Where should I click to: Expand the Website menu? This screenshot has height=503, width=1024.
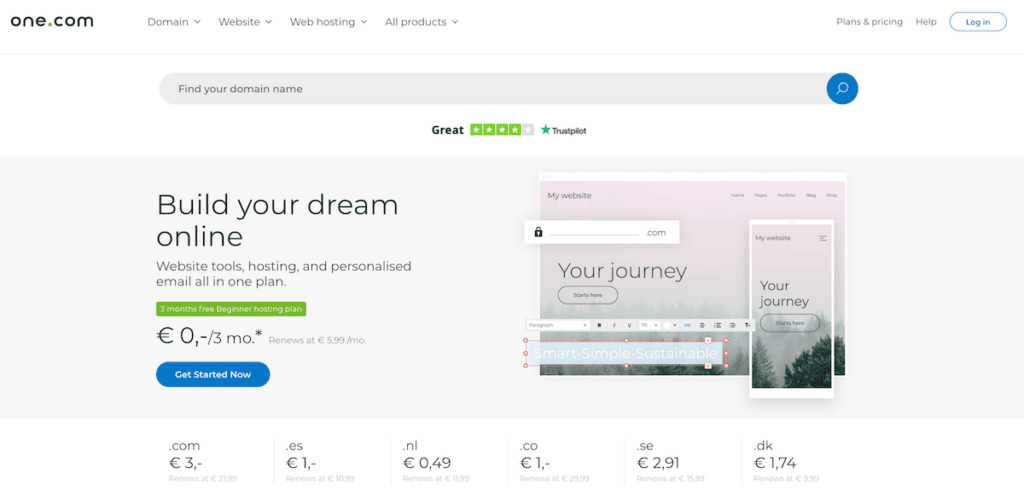coord(245,22)
